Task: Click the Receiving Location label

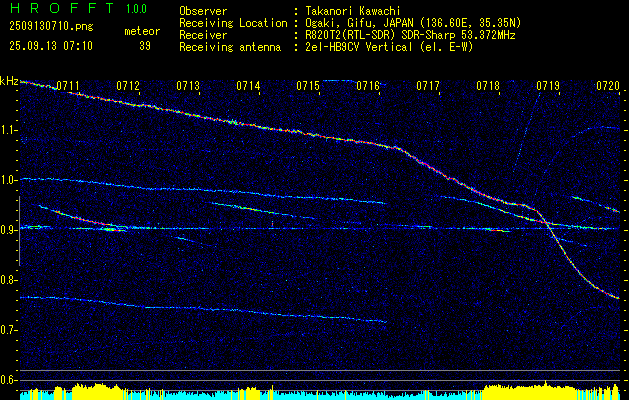Action: (233, 23)
